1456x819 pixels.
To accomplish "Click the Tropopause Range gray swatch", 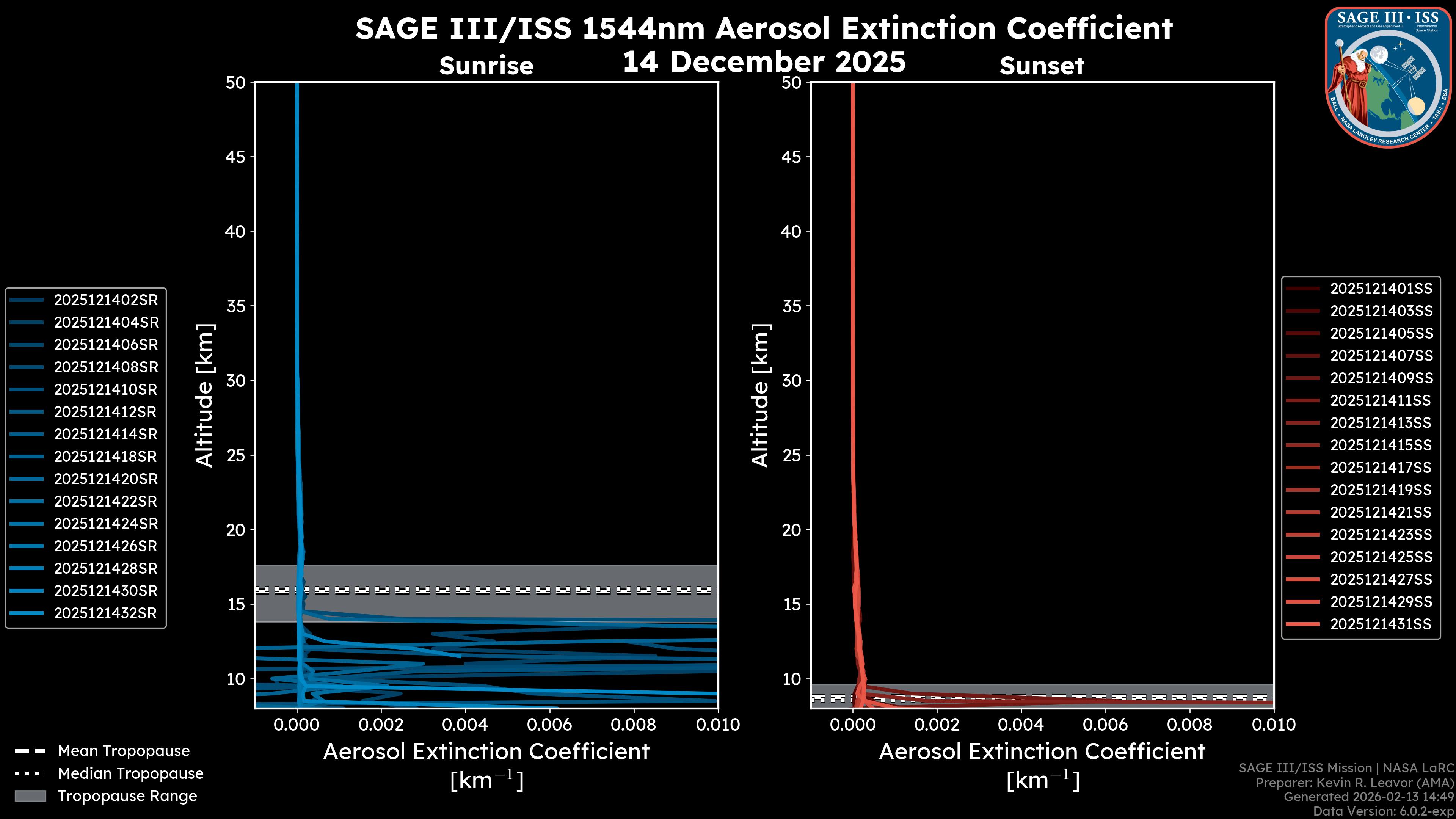I will click(30, 796).
